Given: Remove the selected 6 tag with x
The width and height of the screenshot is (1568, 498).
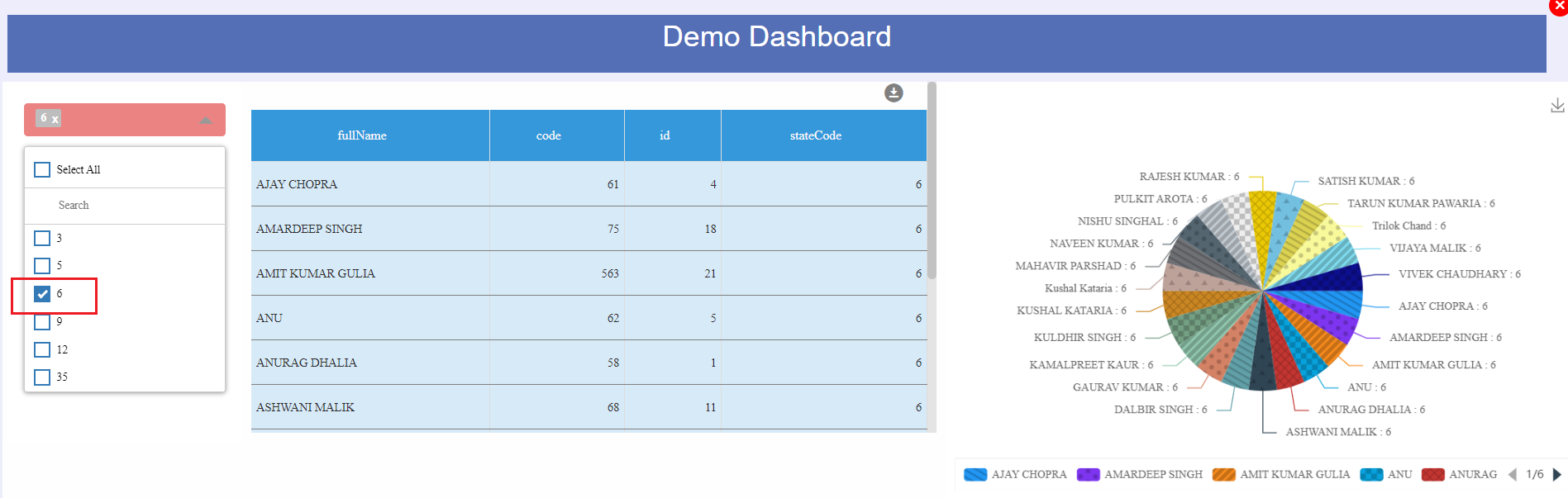Looking at the screenshot, I should click(55, 120).
